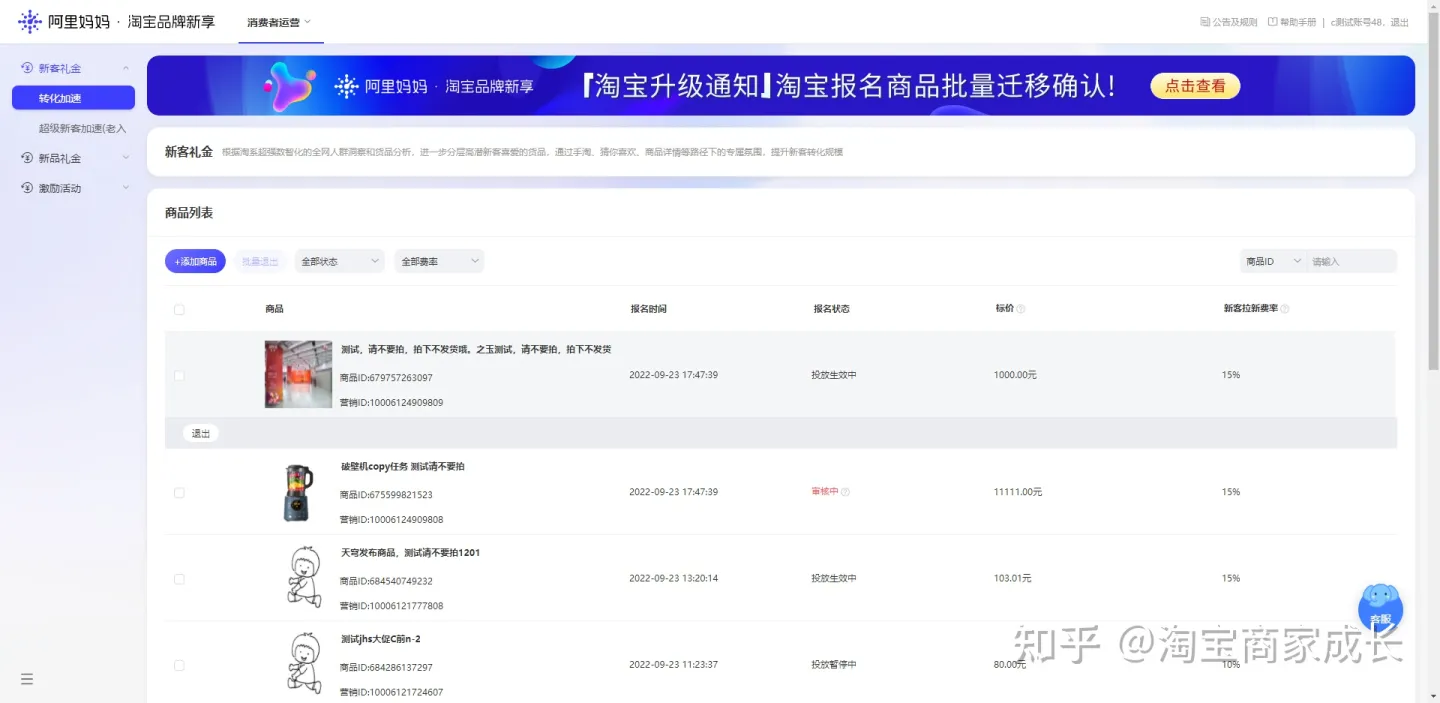Viewport: 1440px width, 703px height.
Task: Open the 消费者运营 dropdown in top nav
Action: click(x=279, y=22)
